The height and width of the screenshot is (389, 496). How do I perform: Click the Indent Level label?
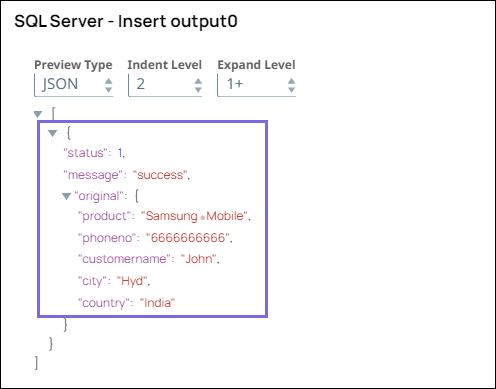click(x=165, y=65)
